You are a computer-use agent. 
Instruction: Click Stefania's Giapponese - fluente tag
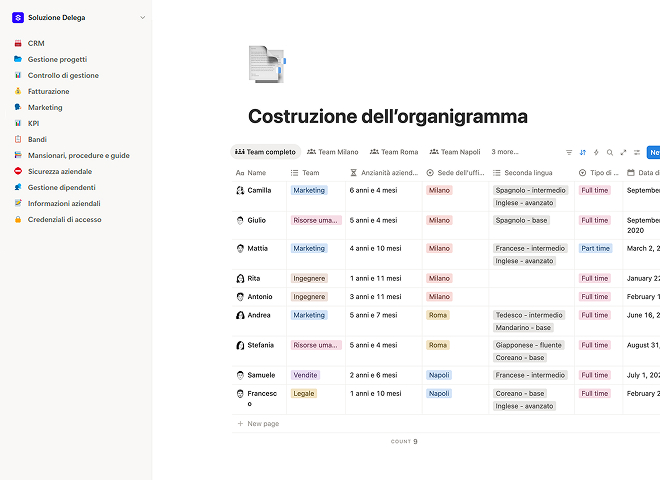point(529,345)
